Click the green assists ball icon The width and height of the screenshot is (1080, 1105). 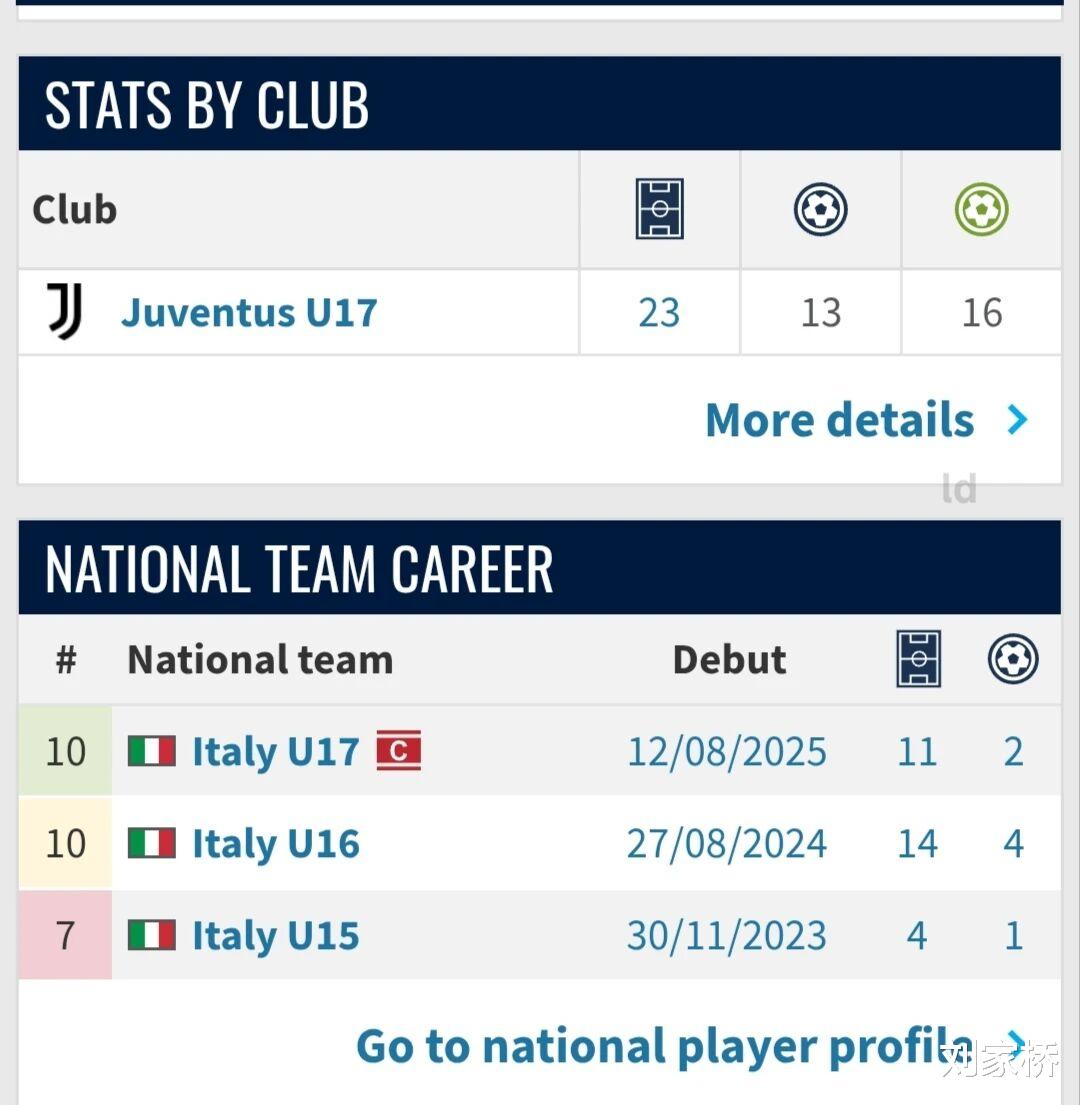click(981, 209)
